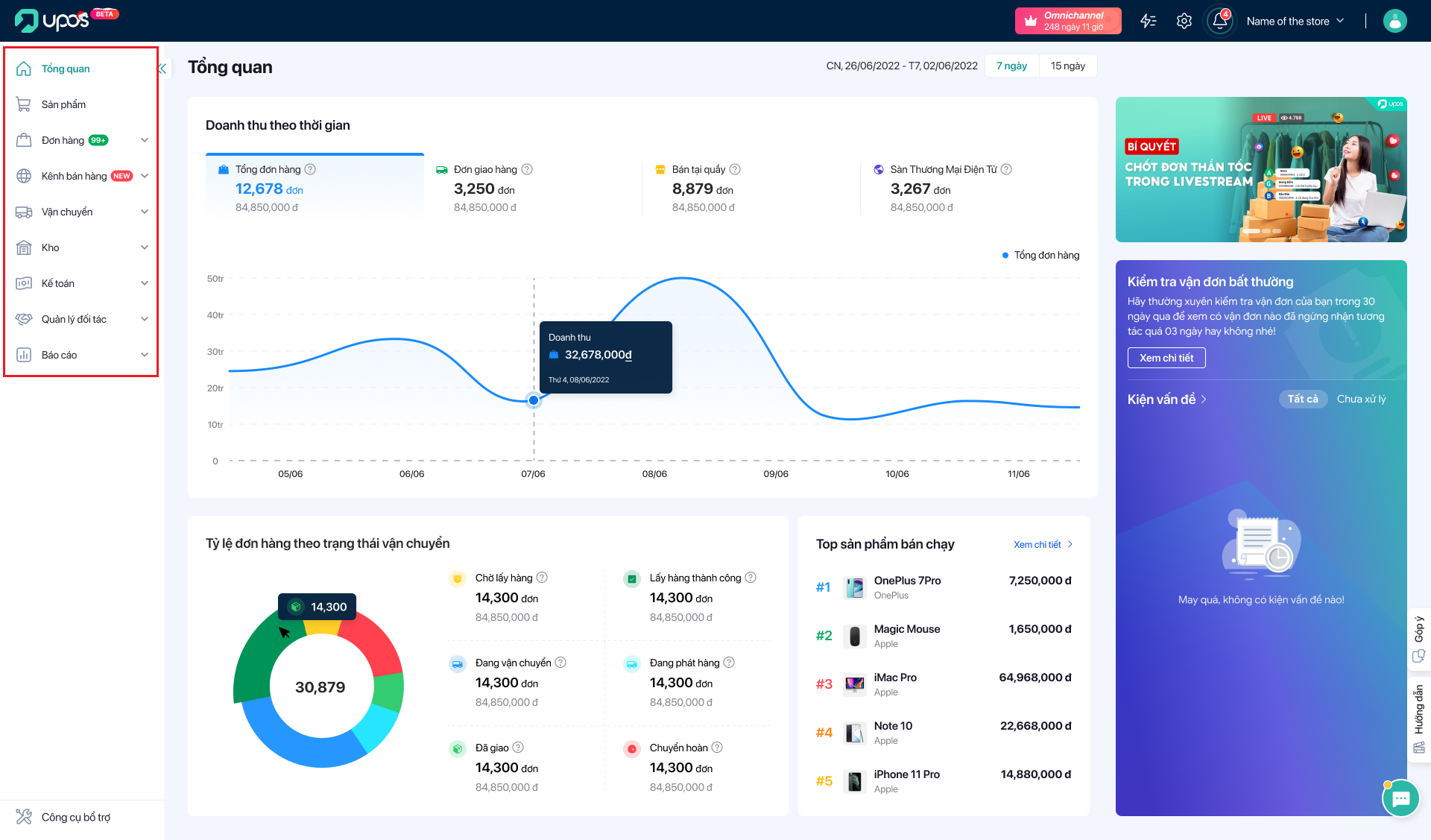Viewport: 1431px width, 840px height.
Task: Click the help icon next to Tổng đơn hàng
Action: [x=311, y=169]
